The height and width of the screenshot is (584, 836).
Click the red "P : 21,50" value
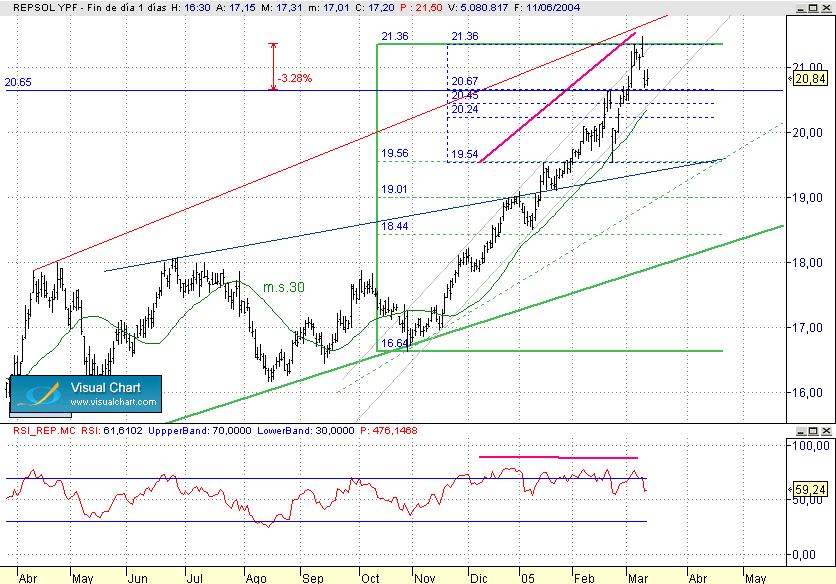[421, 7]
